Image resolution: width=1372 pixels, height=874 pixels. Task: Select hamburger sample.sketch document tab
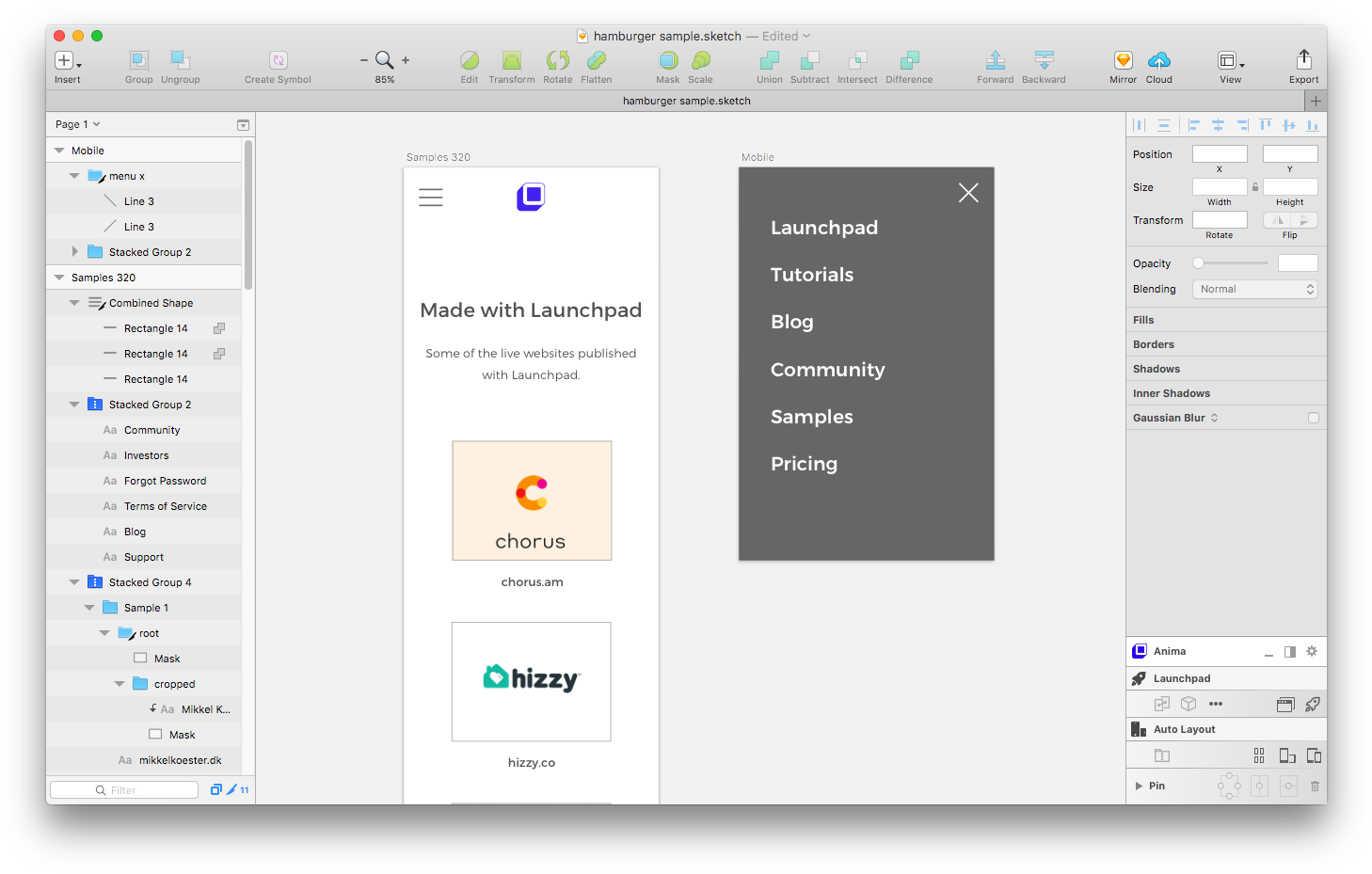click(686, 101)
